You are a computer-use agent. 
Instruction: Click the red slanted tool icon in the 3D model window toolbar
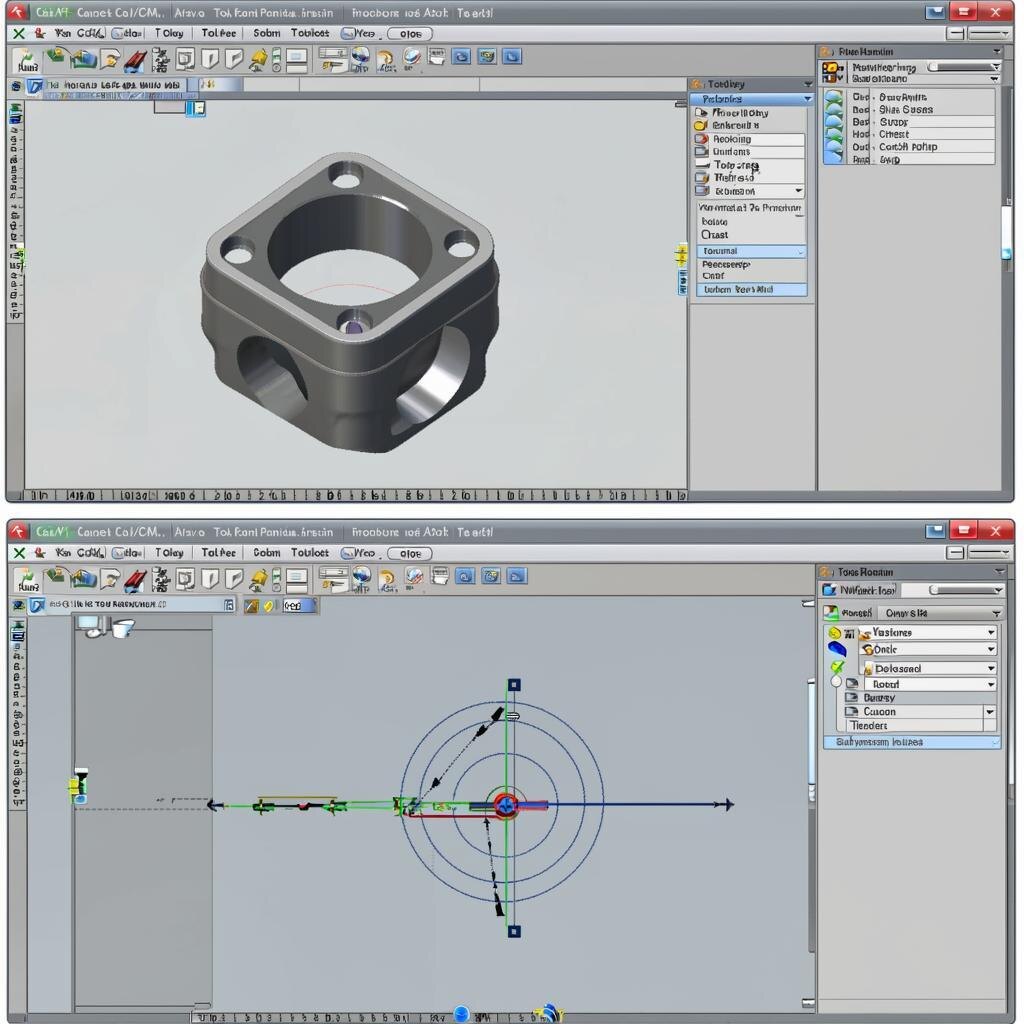136,60
